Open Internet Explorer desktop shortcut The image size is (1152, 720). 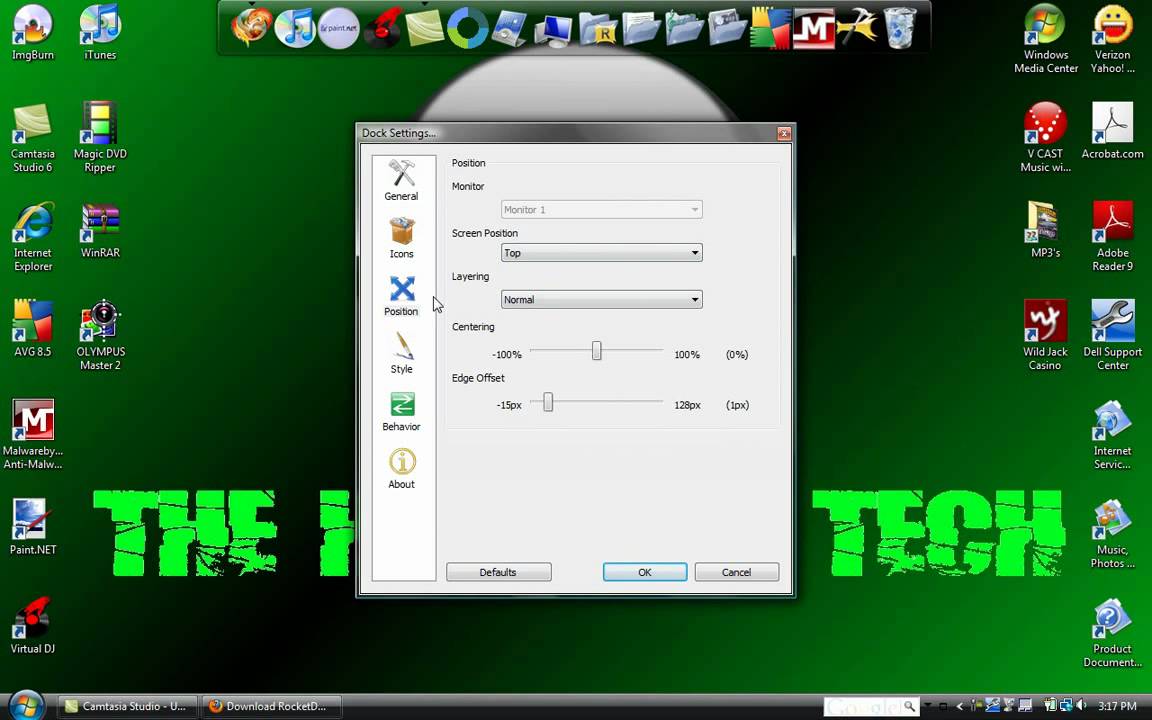point(32,237)
